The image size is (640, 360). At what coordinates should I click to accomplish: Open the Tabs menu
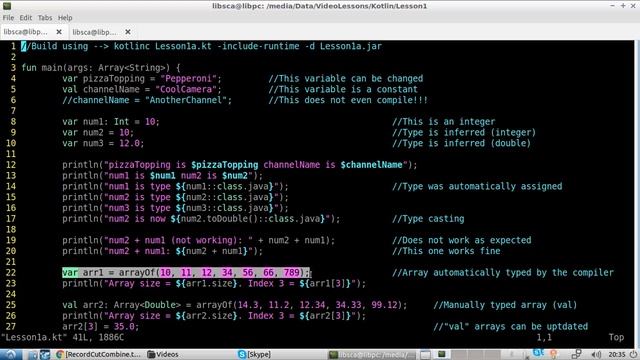(x=45, y=18)
